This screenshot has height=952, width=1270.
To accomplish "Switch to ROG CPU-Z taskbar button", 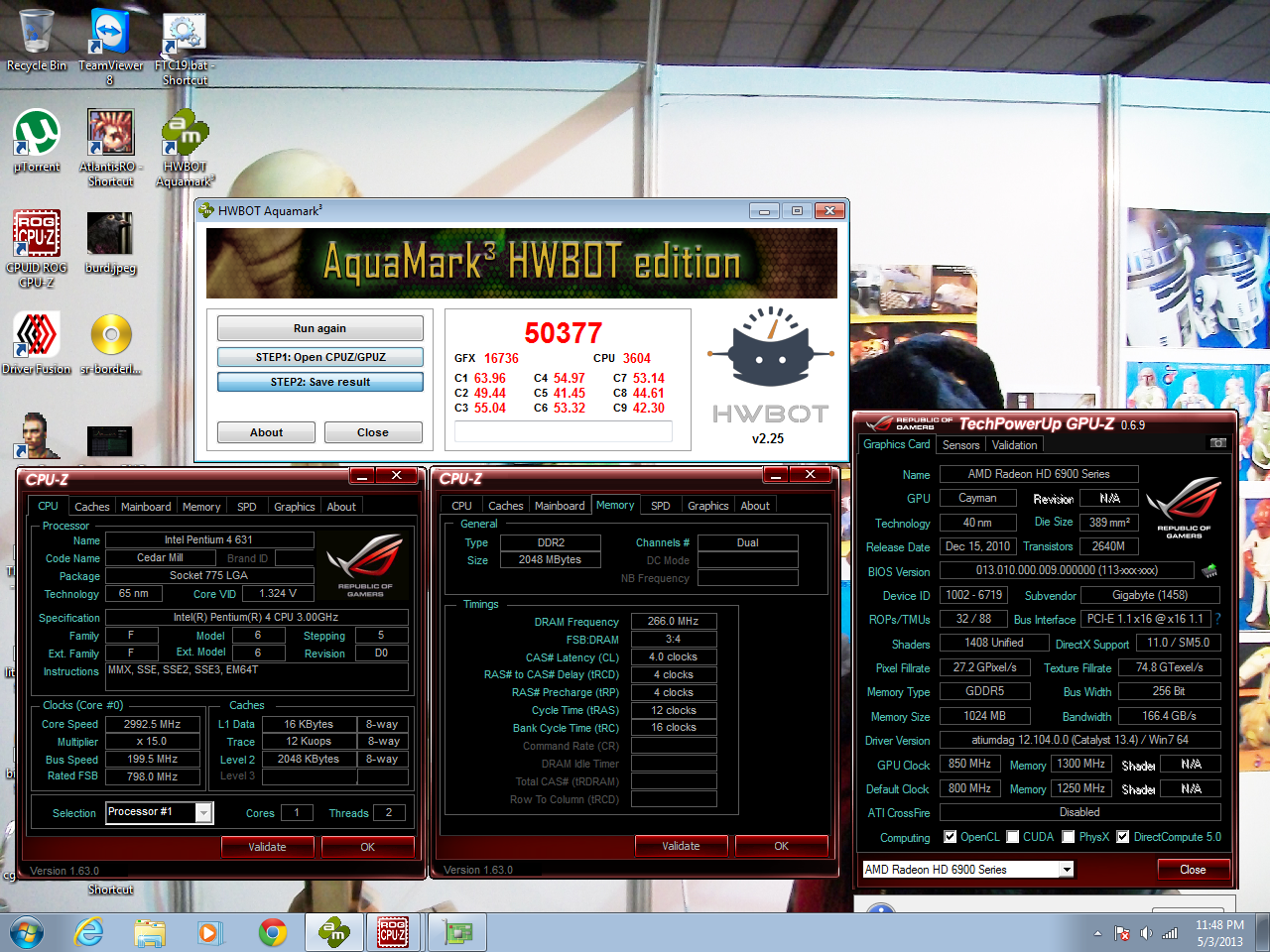I will coord(393,932).
